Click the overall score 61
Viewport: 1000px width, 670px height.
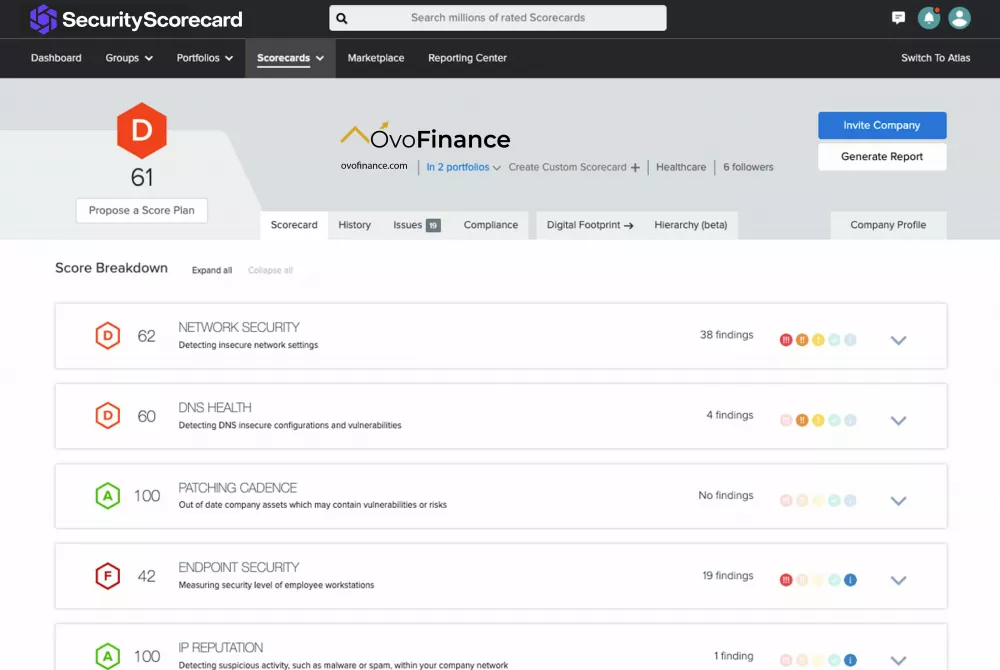[142, 177]
